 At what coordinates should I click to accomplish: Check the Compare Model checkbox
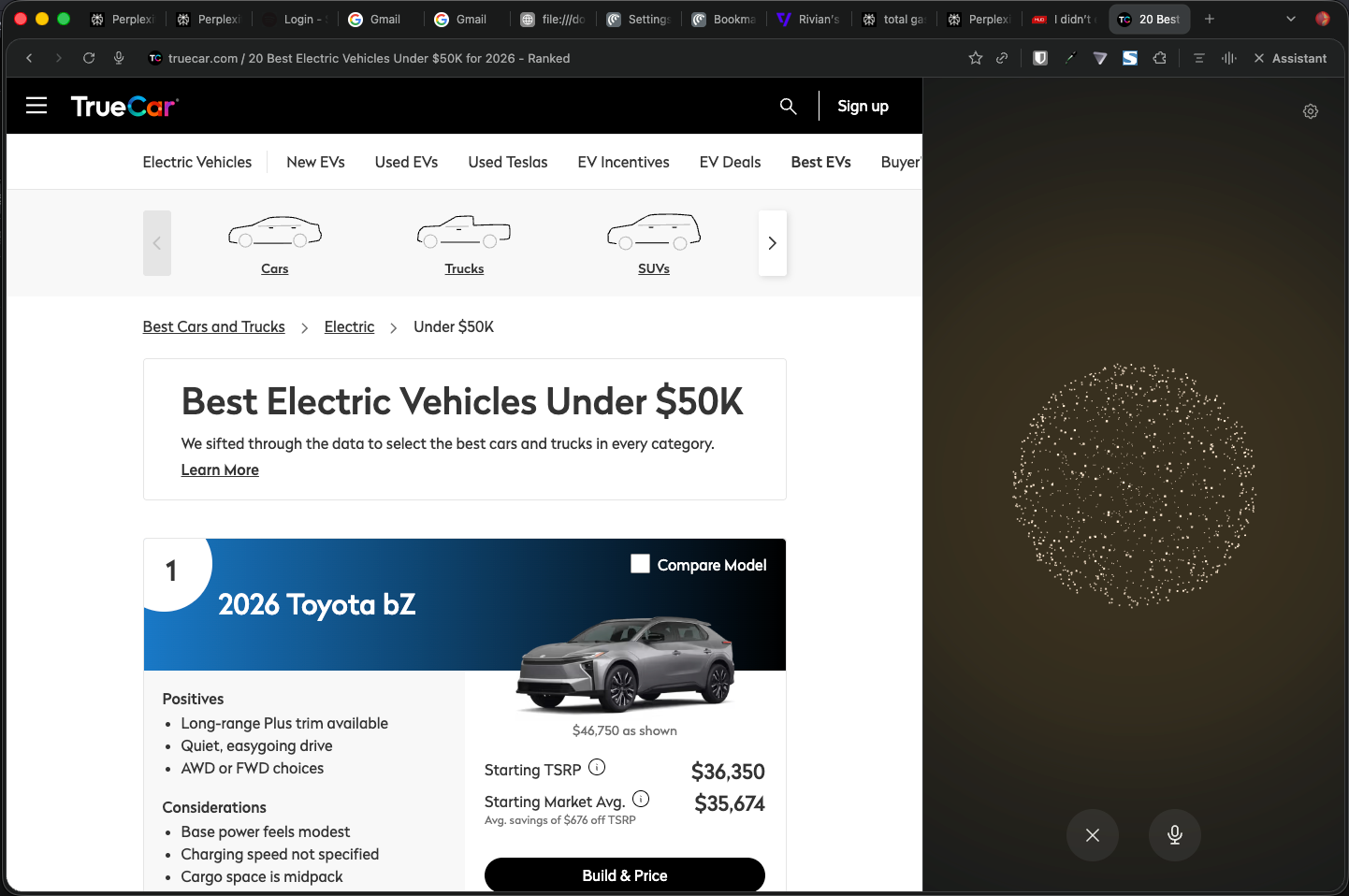point(640,564)
